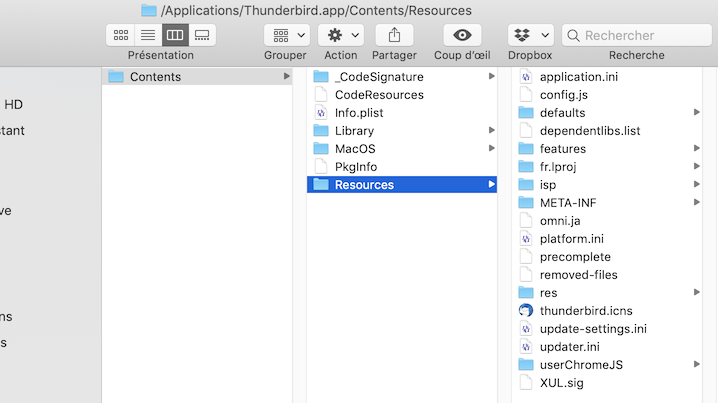The image size is (718, 403).
Task: Expand the MacOS folder arrow
Action: pyautogui.click(x=491, y=148)
